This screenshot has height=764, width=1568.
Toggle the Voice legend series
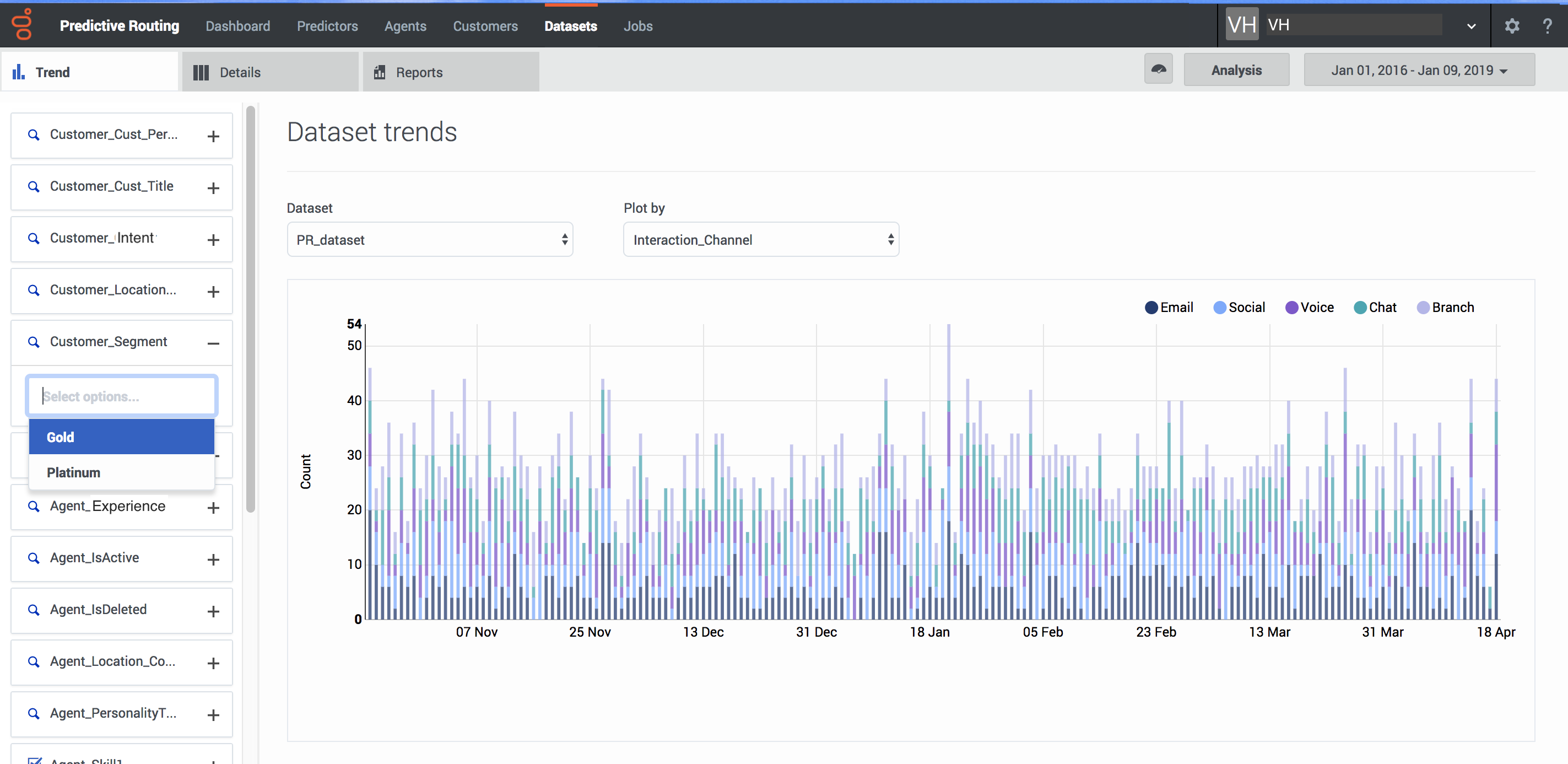[1309, 308]
